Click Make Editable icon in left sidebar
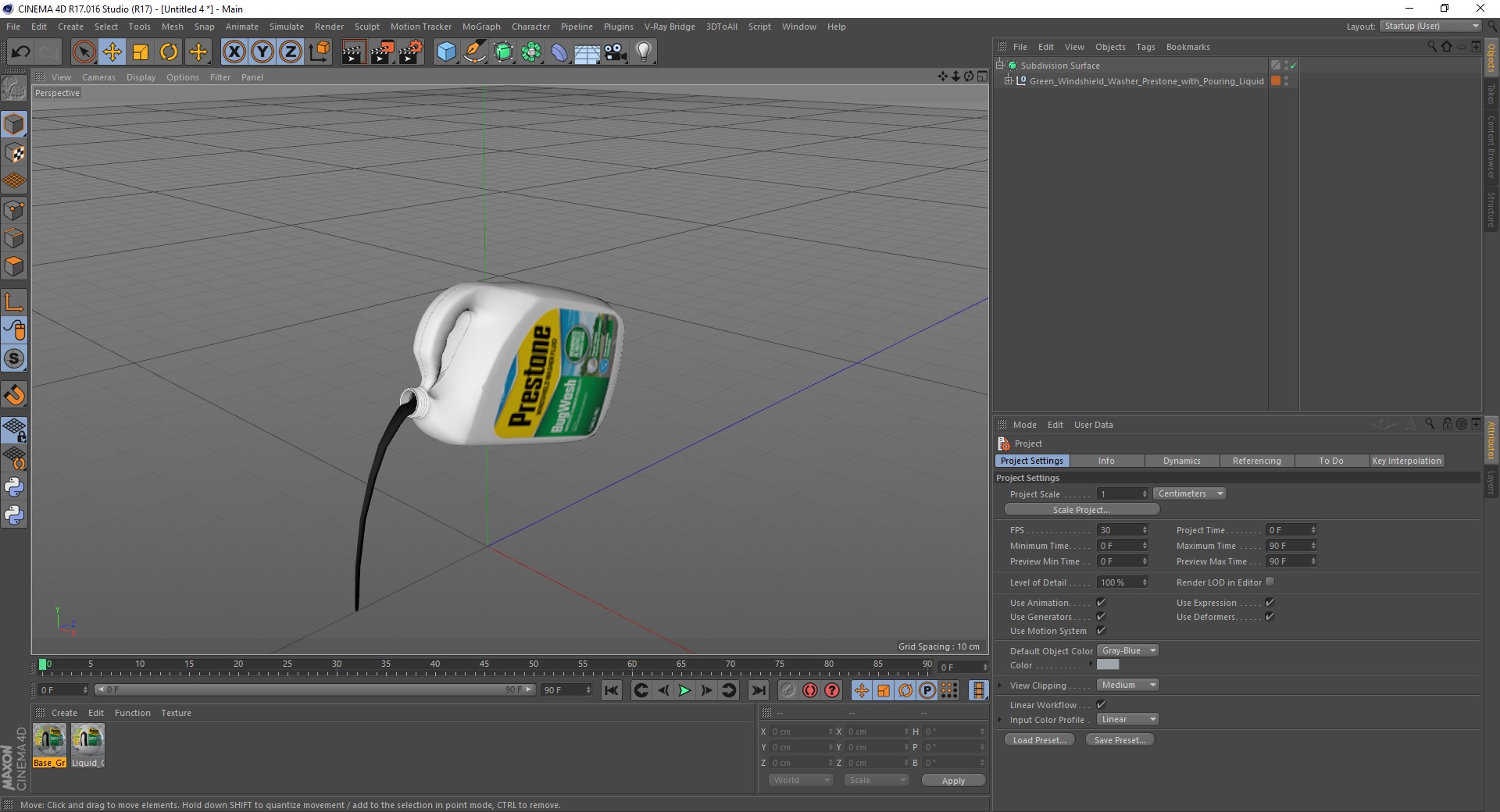 (x=14, y=90)
